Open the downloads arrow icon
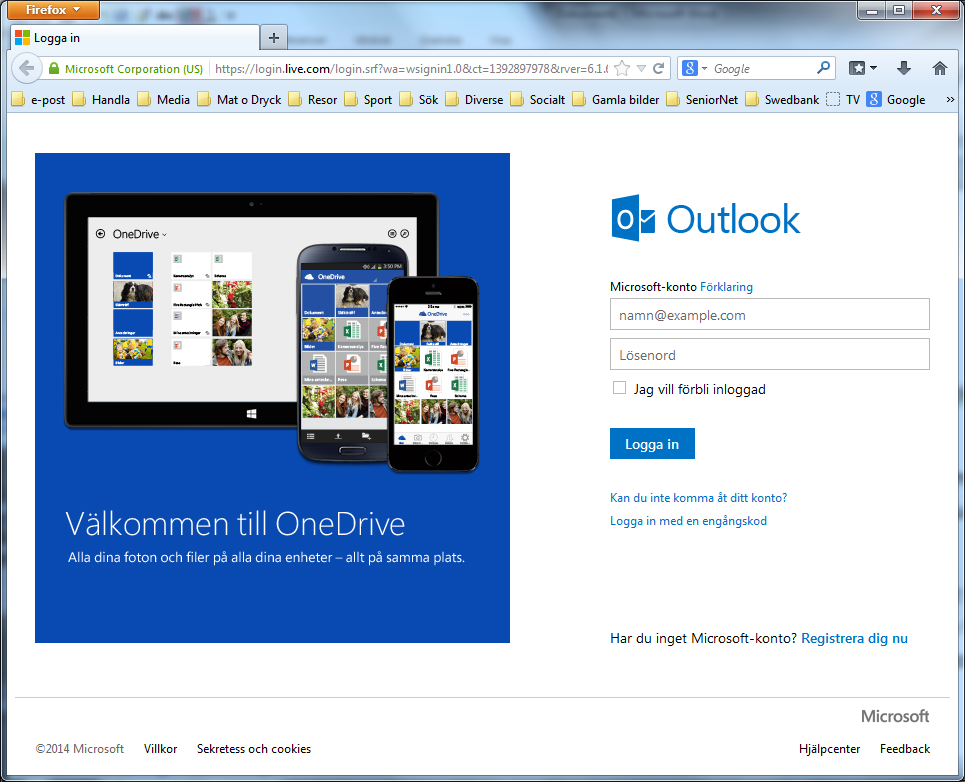Viewport: 965px width, 782px height. point(903,68)
